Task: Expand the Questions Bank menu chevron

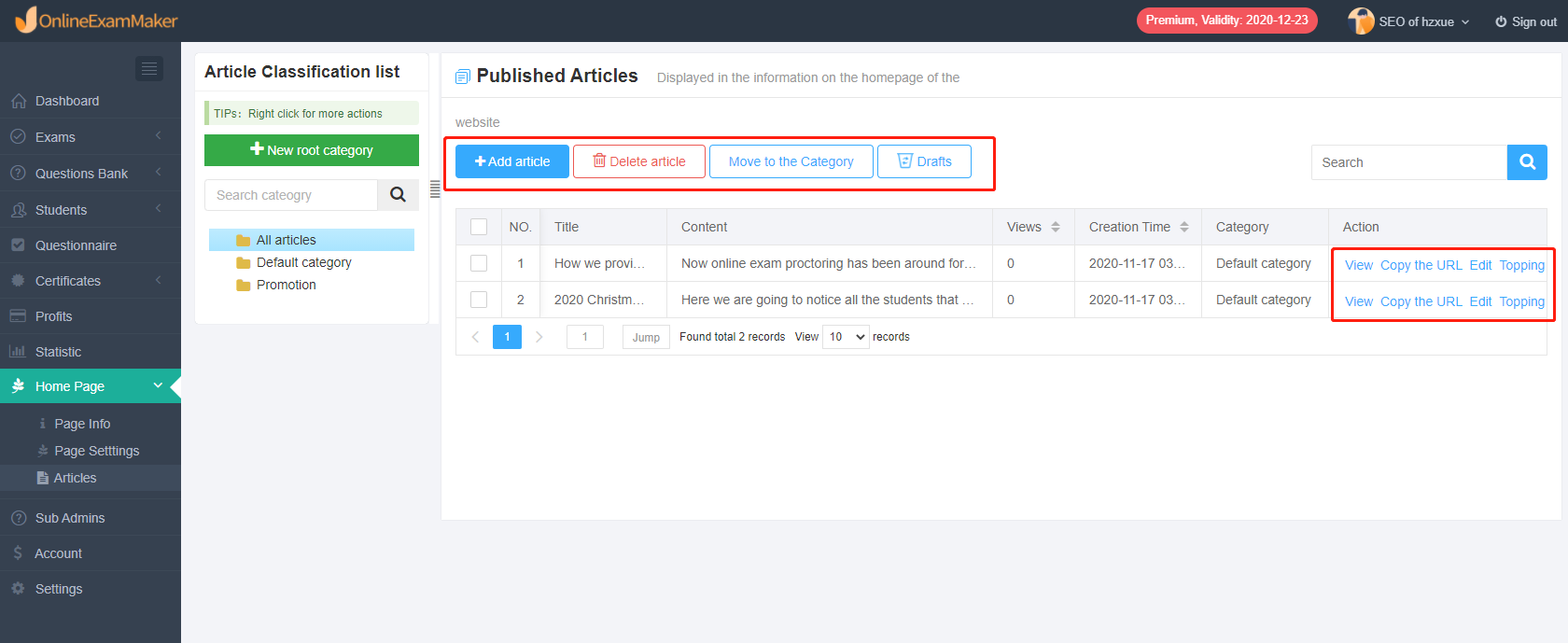Action: click(159, 173)
